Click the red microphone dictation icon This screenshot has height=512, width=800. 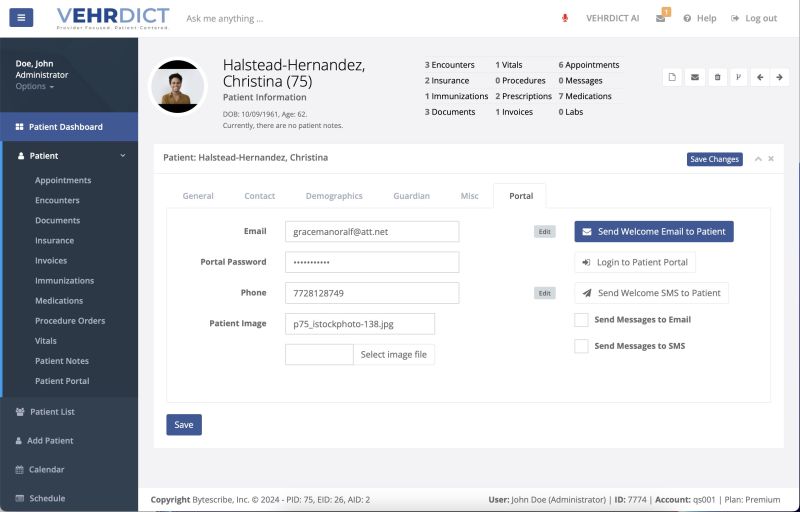tap(564, 18)
